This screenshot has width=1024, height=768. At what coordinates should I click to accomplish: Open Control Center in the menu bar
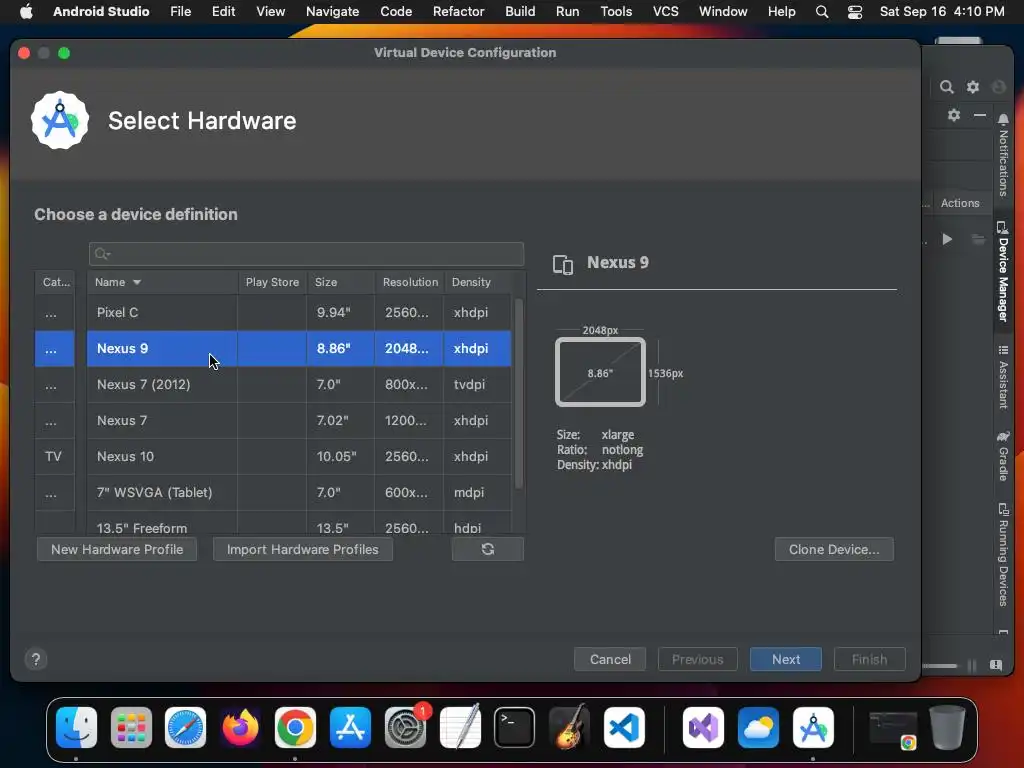tap(854, 12)
